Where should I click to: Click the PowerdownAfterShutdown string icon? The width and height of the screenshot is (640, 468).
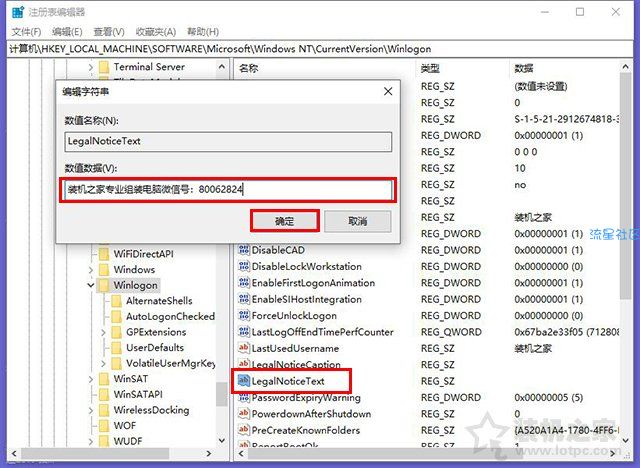point(244,413)
